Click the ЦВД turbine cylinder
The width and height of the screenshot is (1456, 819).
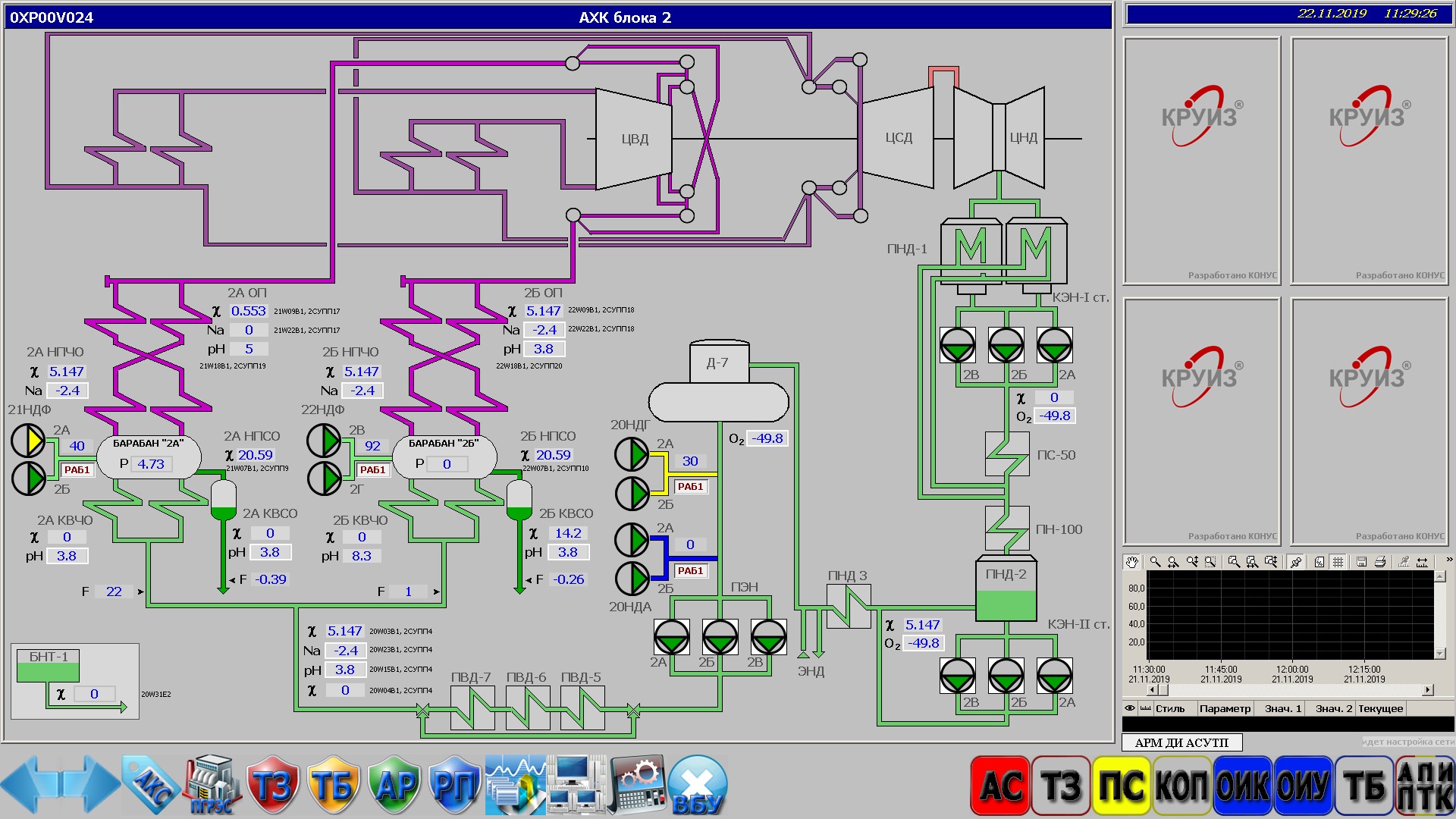pos(634,139)
